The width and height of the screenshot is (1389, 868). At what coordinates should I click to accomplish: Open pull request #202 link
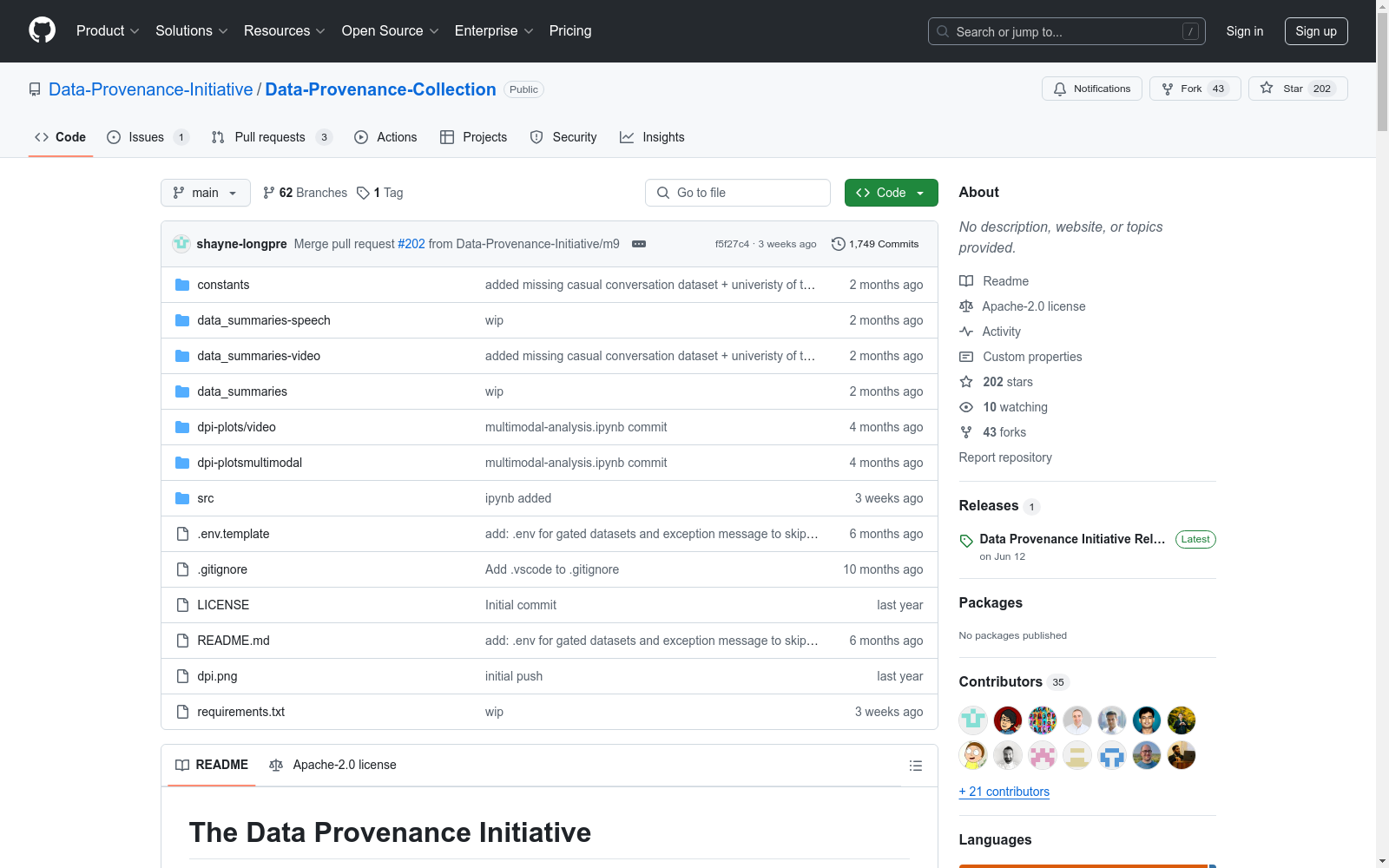point(411,244)
